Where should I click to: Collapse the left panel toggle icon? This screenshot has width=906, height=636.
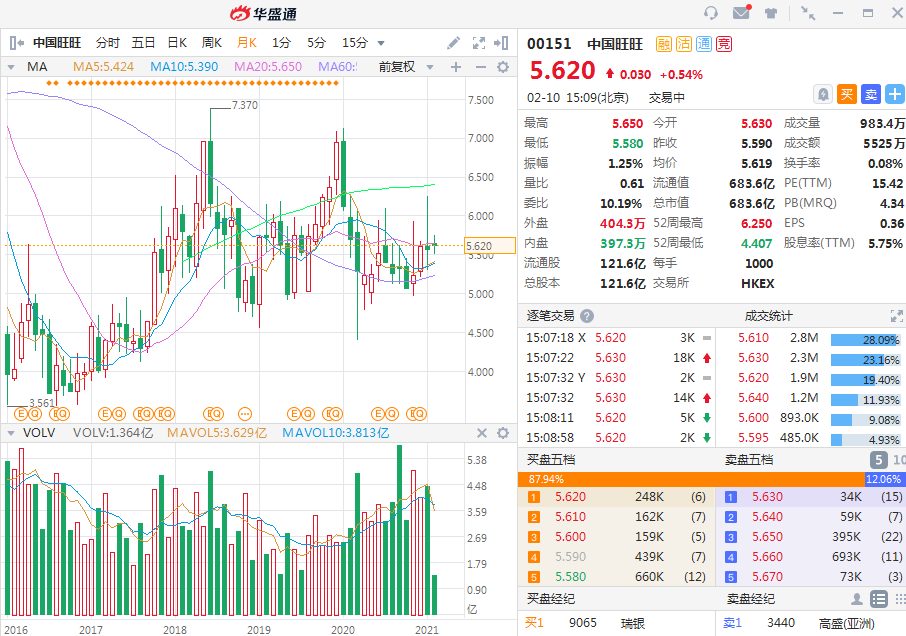click(x=17, y=43)
